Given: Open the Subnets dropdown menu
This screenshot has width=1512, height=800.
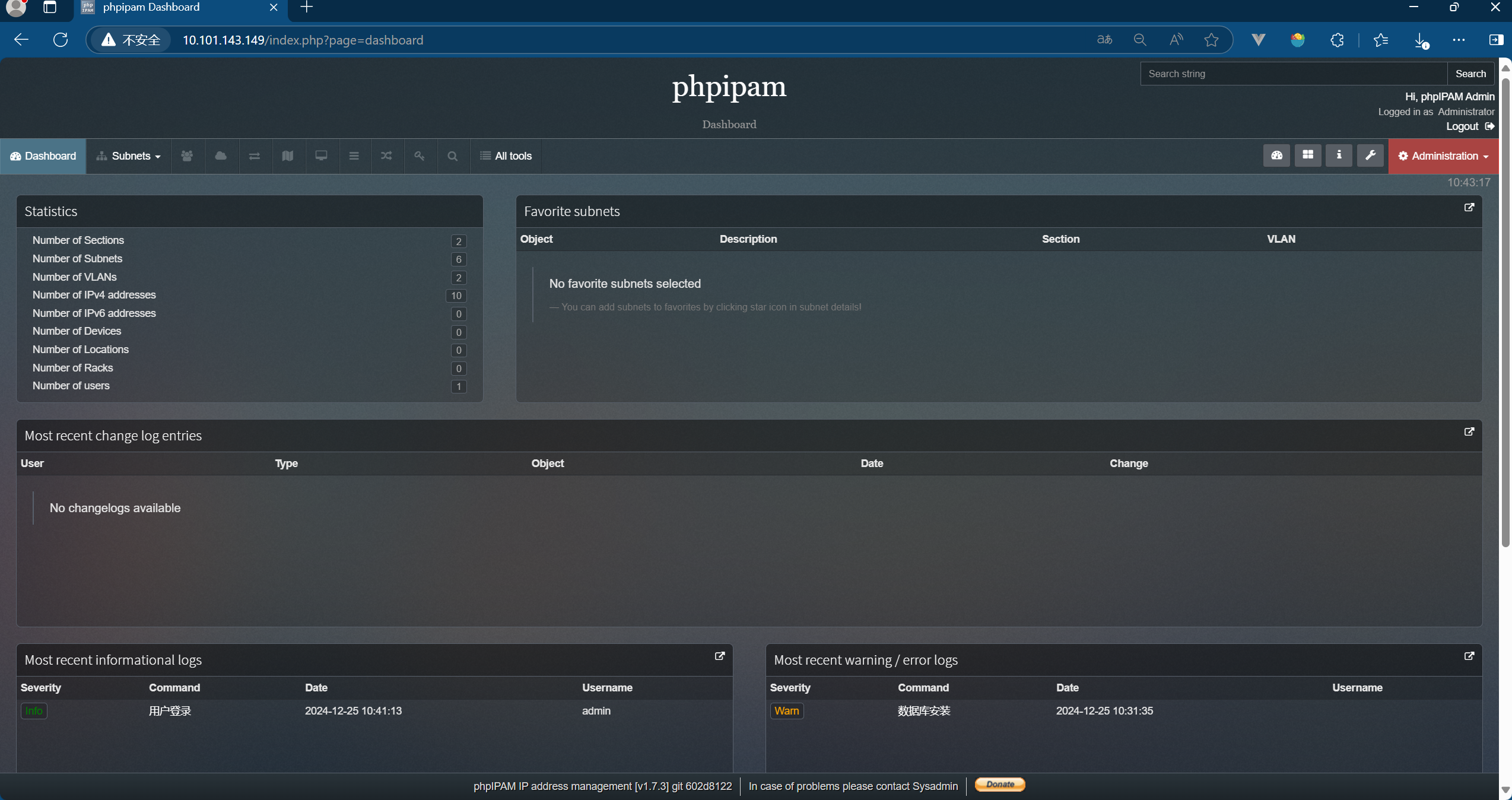Looking at the screenshot, I should click(x=128, y=156).
